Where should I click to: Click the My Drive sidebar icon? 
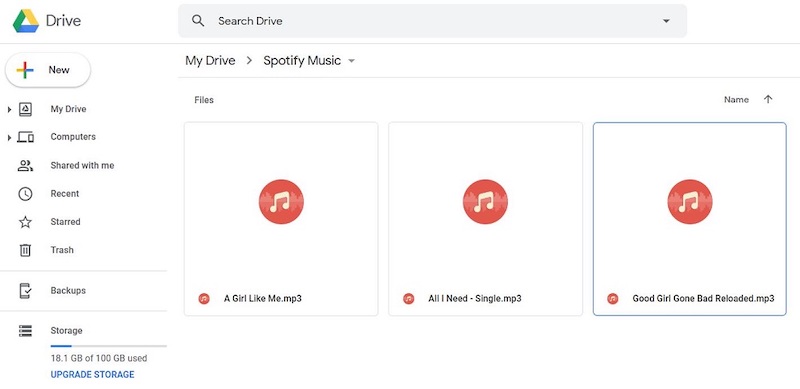point(26,109)
